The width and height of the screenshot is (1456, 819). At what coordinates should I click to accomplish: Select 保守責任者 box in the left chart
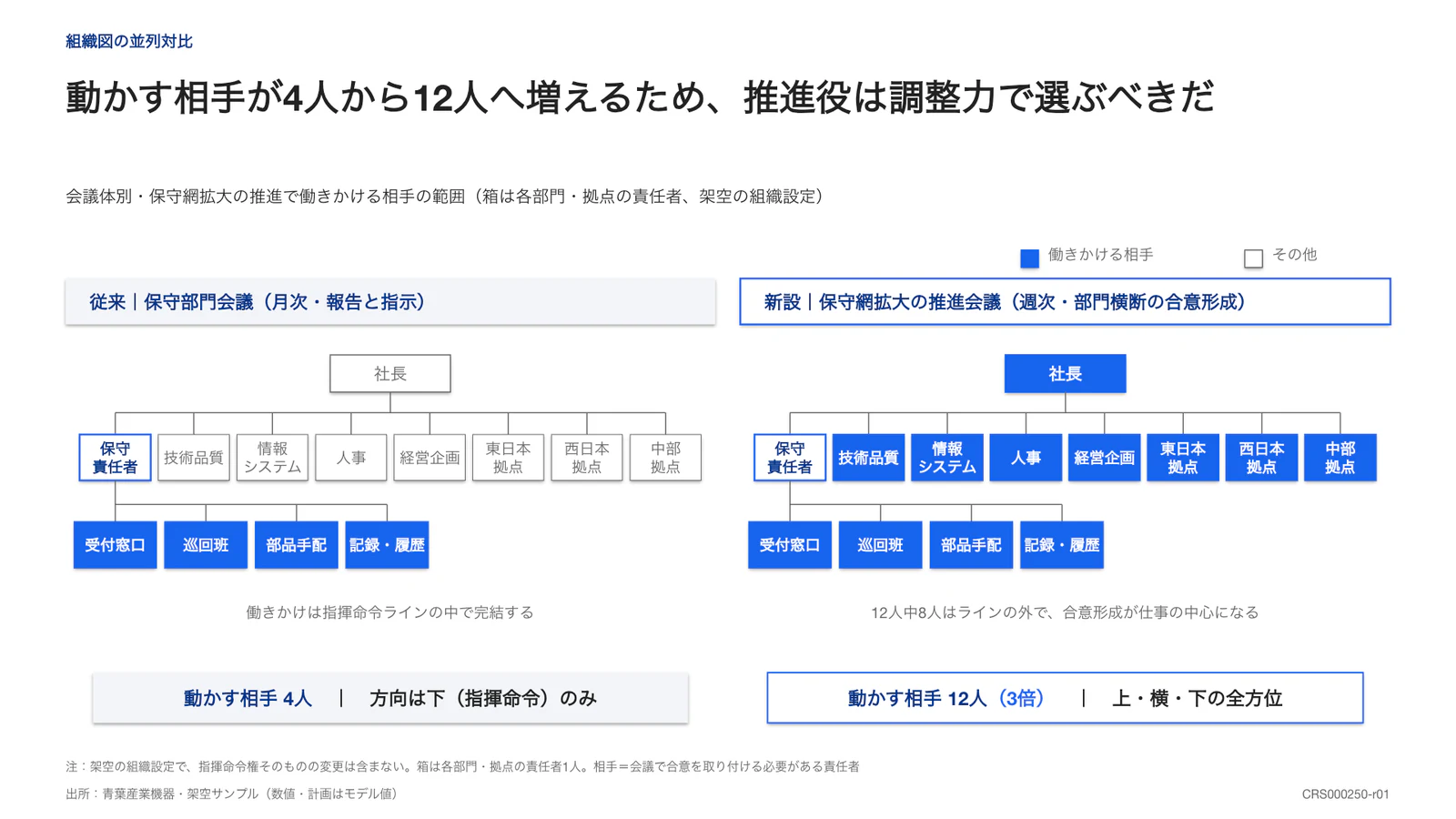(115, 458)
